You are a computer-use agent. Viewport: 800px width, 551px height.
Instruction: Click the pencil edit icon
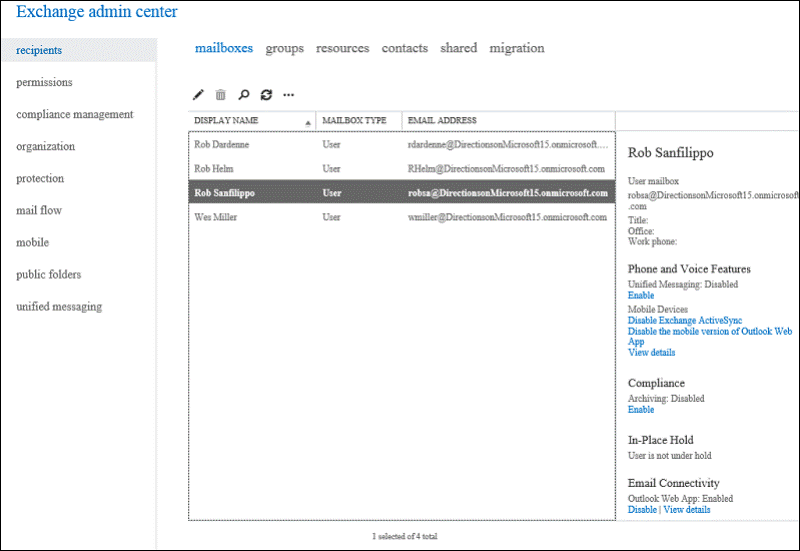(x=198, y=94)
